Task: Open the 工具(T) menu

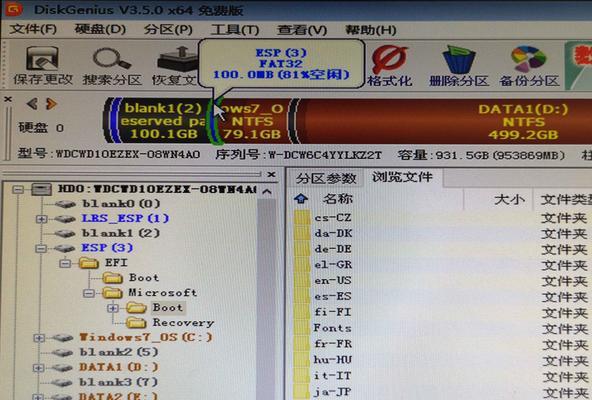Action: tap(235, 29)
